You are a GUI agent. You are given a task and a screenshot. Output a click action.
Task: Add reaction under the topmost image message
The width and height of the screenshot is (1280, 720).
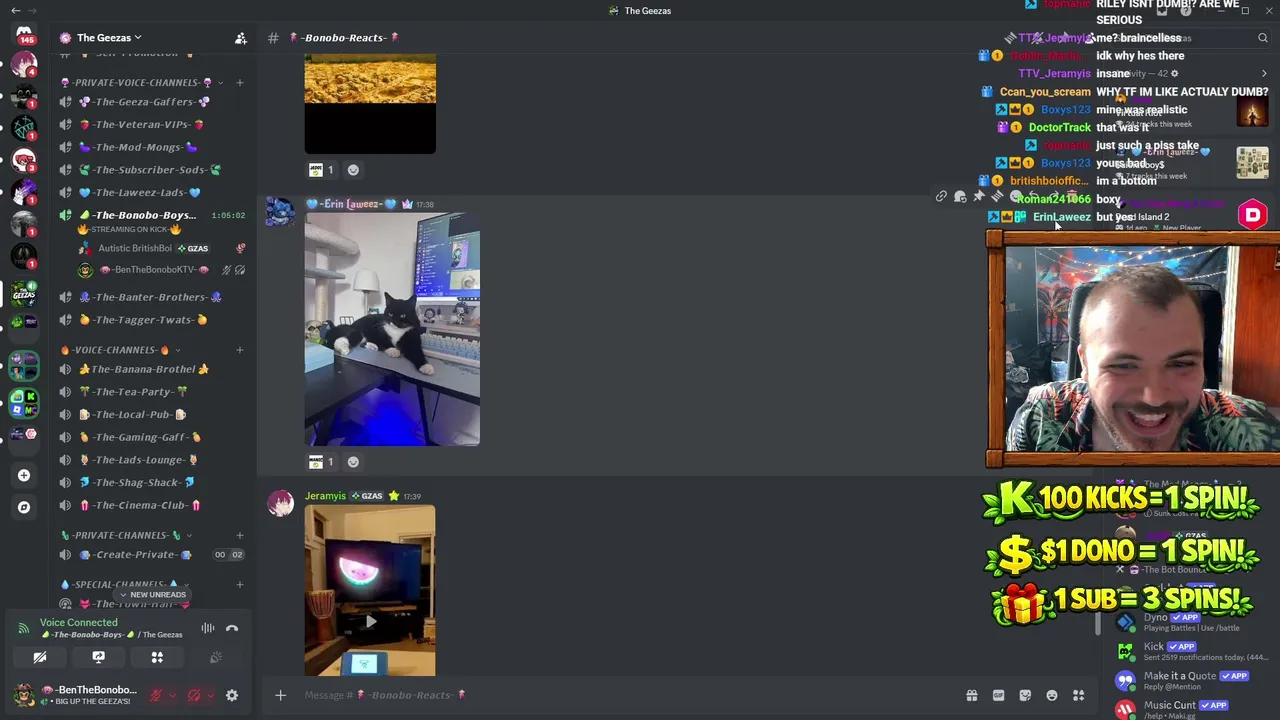coord(353,170)
